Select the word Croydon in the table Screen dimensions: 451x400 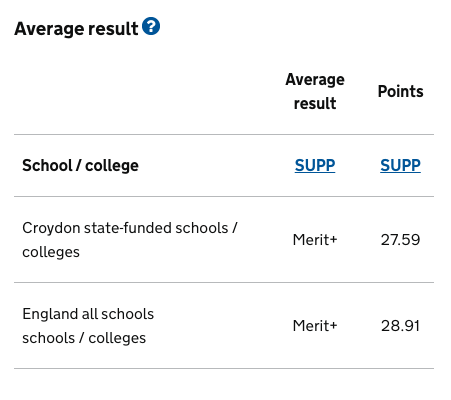coord(51,229)
